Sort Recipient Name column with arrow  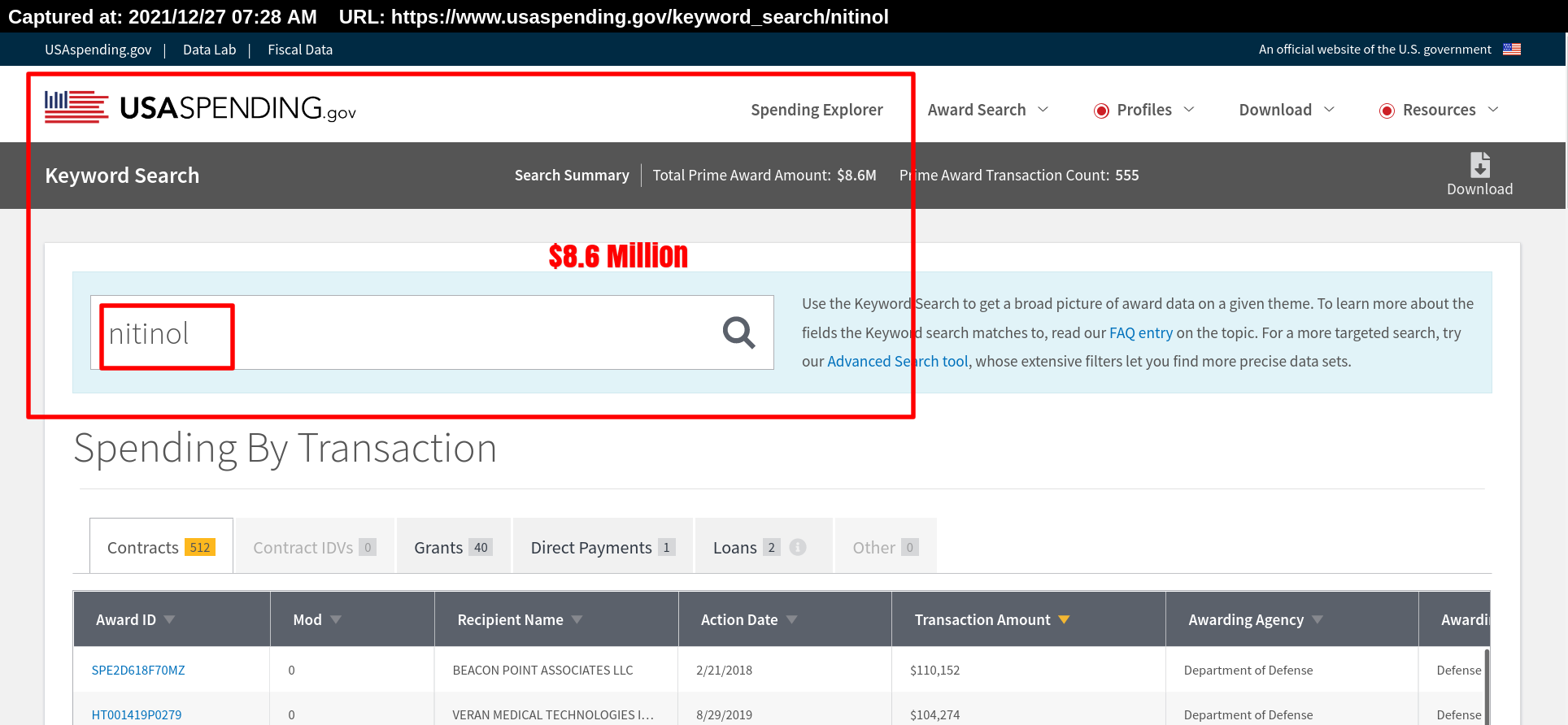coord(577,620)
